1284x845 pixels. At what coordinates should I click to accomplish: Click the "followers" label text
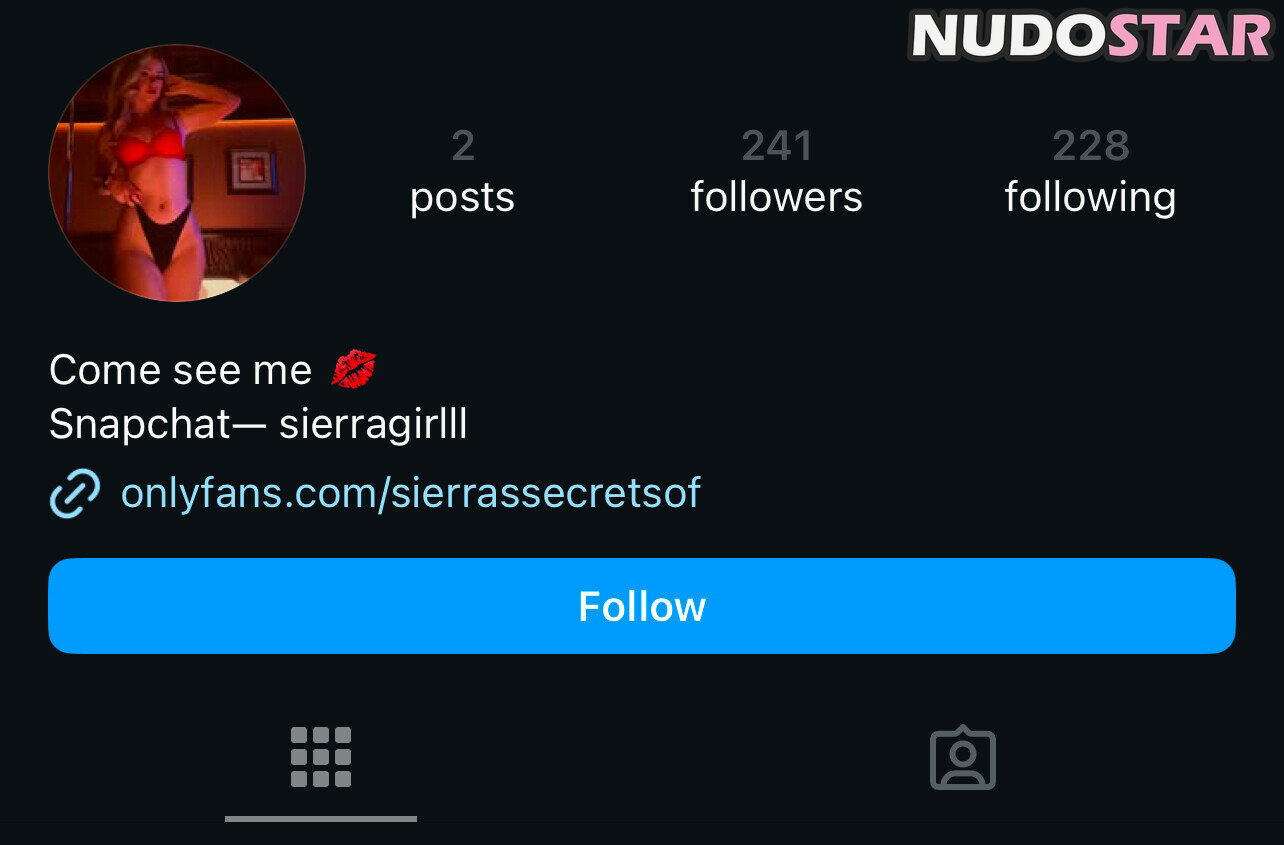777,197
